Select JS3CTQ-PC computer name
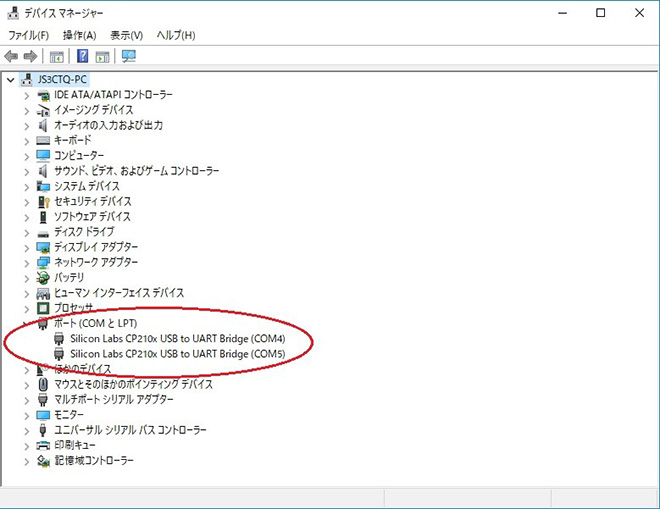 (62, 79)
